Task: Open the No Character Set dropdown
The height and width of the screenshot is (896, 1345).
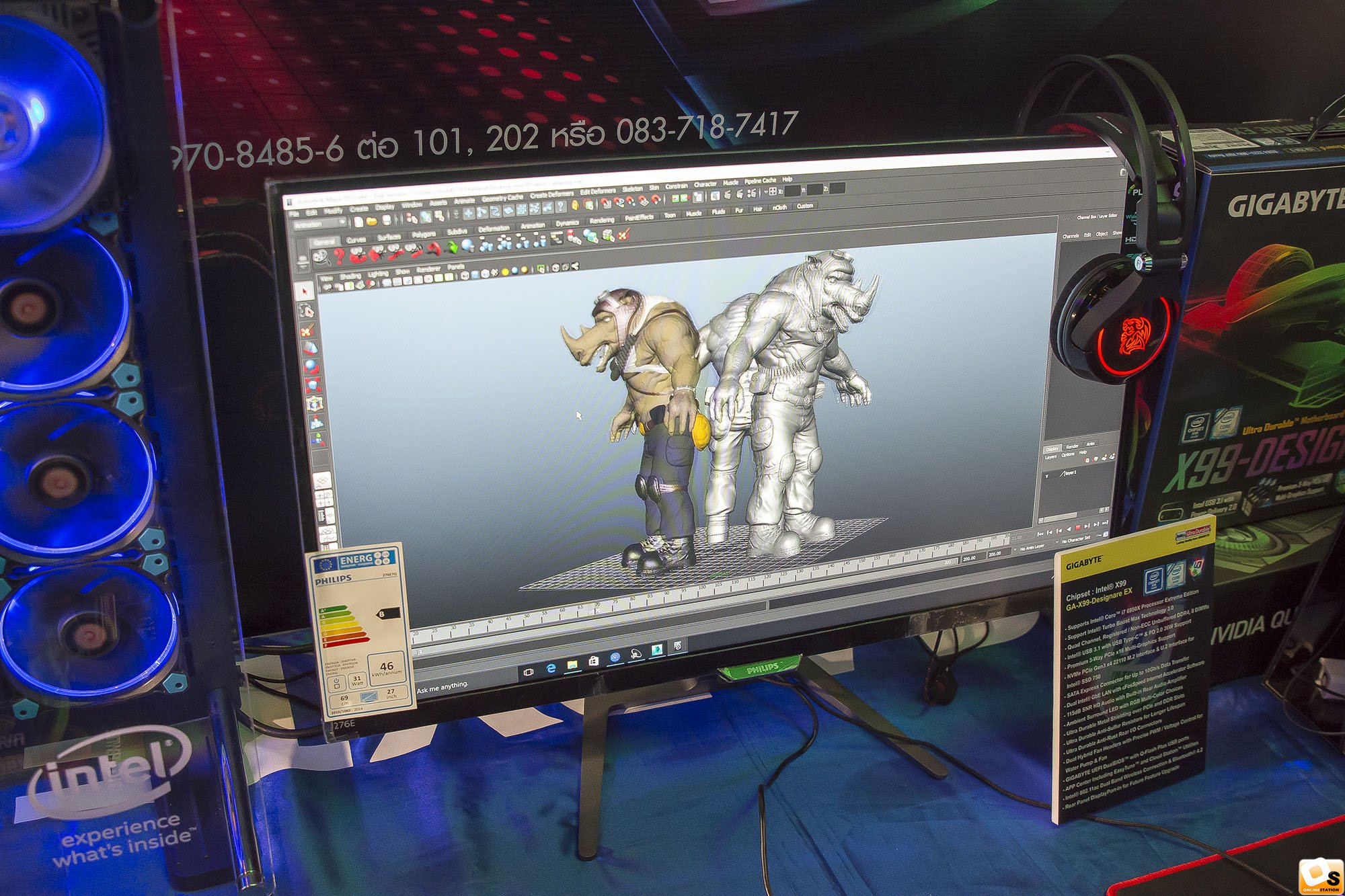Action: (x=1076, y=539)
